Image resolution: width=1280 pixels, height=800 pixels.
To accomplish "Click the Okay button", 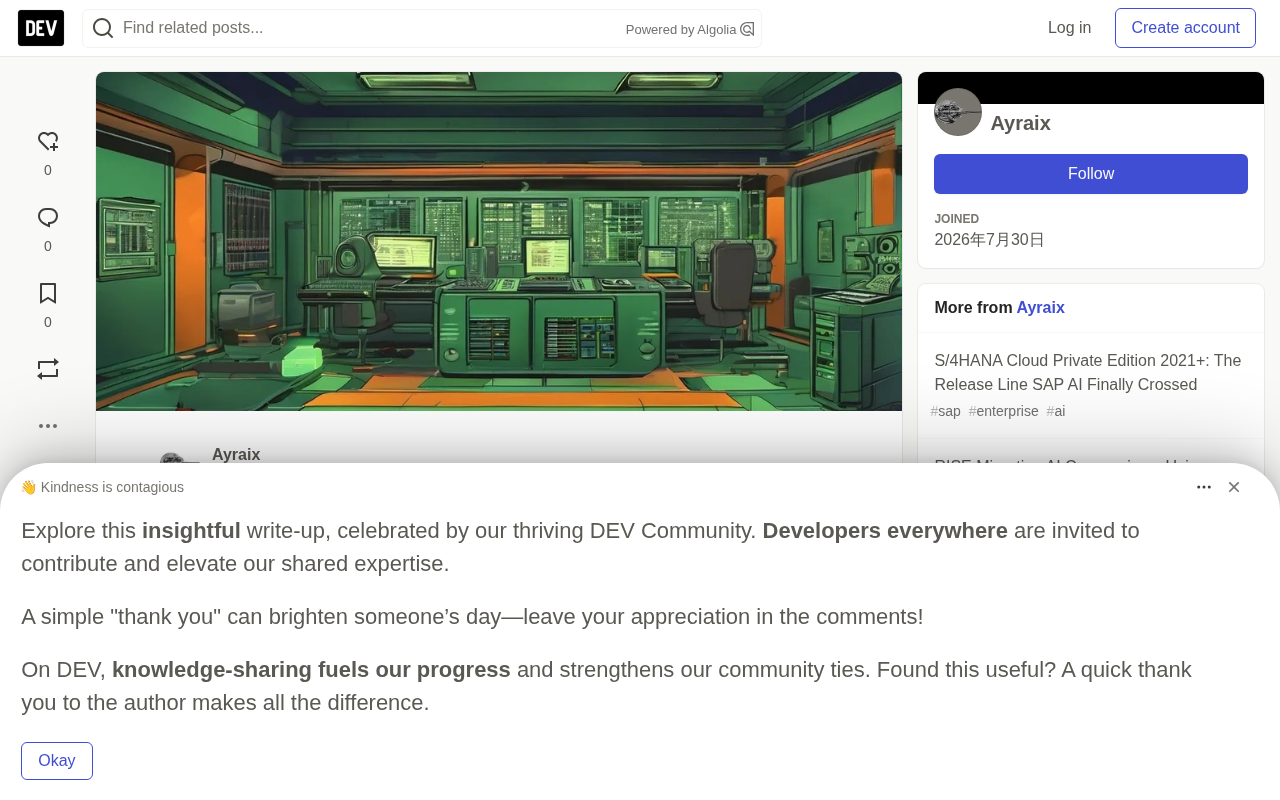I will pos(57,761).
